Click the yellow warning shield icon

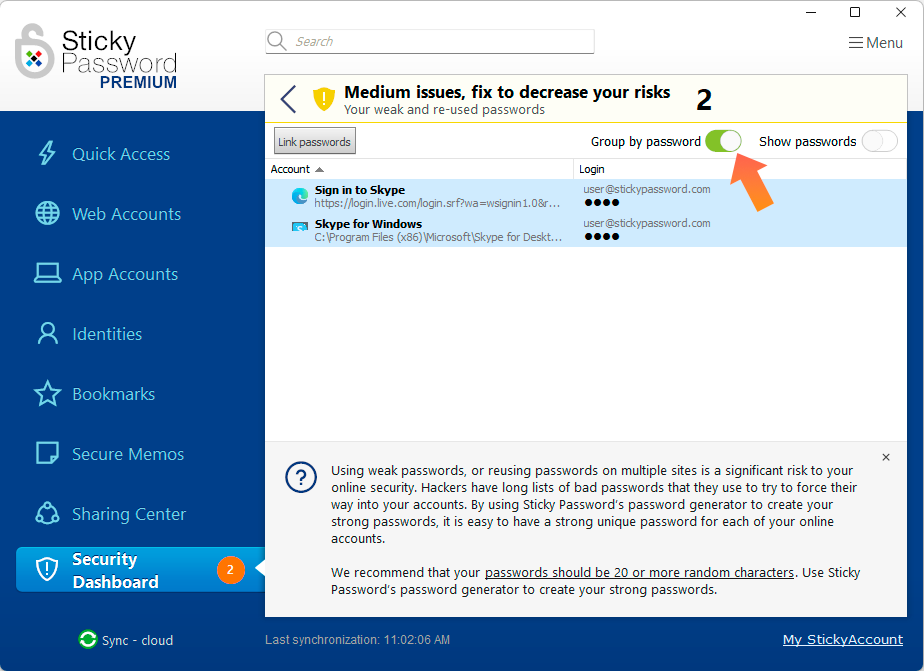324,98
